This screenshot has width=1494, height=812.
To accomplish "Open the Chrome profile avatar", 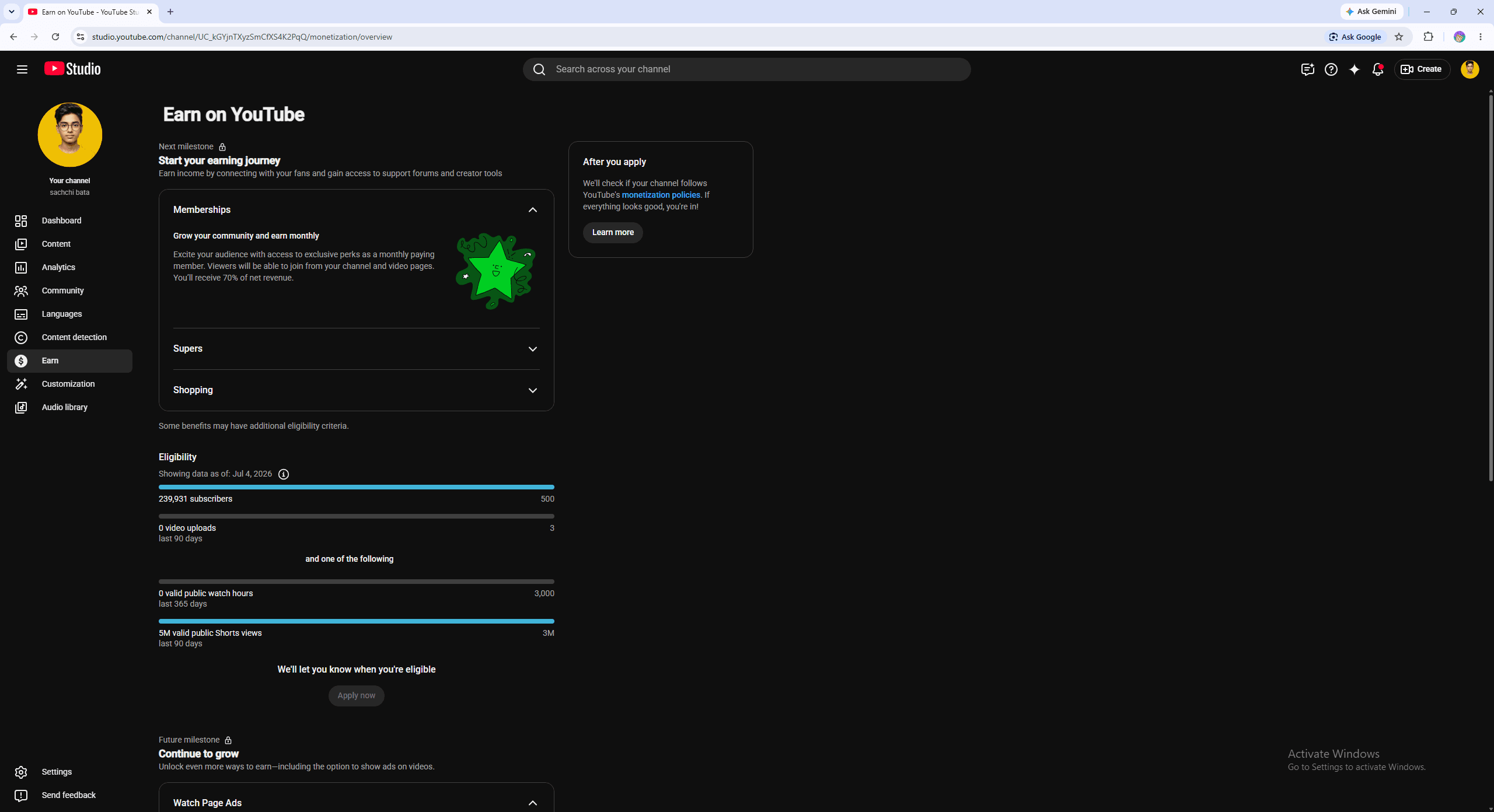I will pos(1459,37).
